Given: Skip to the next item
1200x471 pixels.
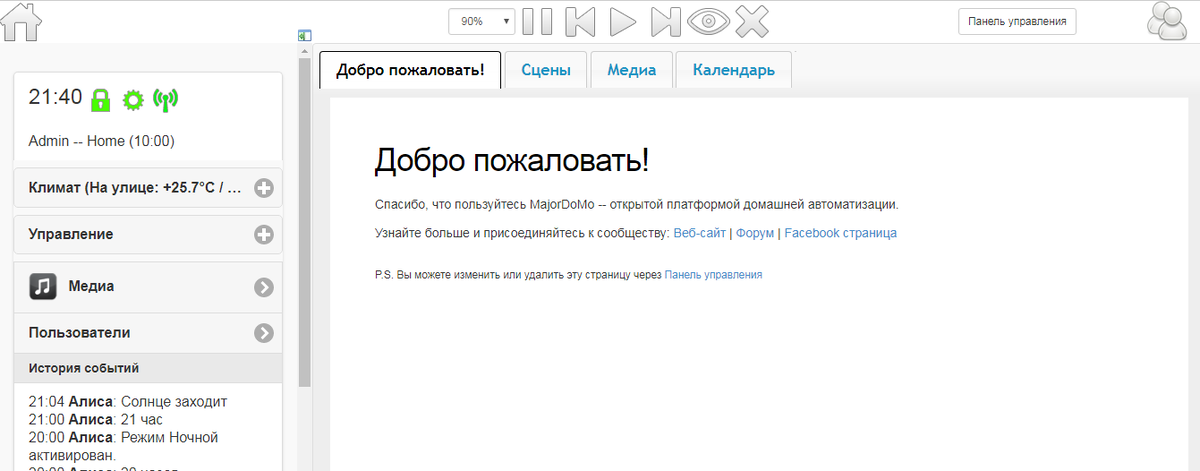Looking at the screenshot, I should click(x=665, y=20).
